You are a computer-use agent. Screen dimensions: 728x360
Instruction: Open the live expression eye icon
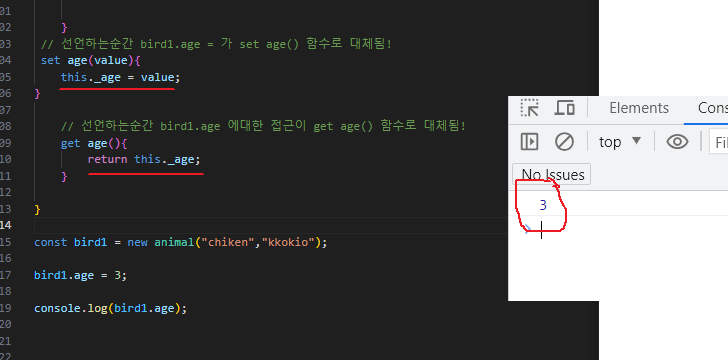coord(677,142)
